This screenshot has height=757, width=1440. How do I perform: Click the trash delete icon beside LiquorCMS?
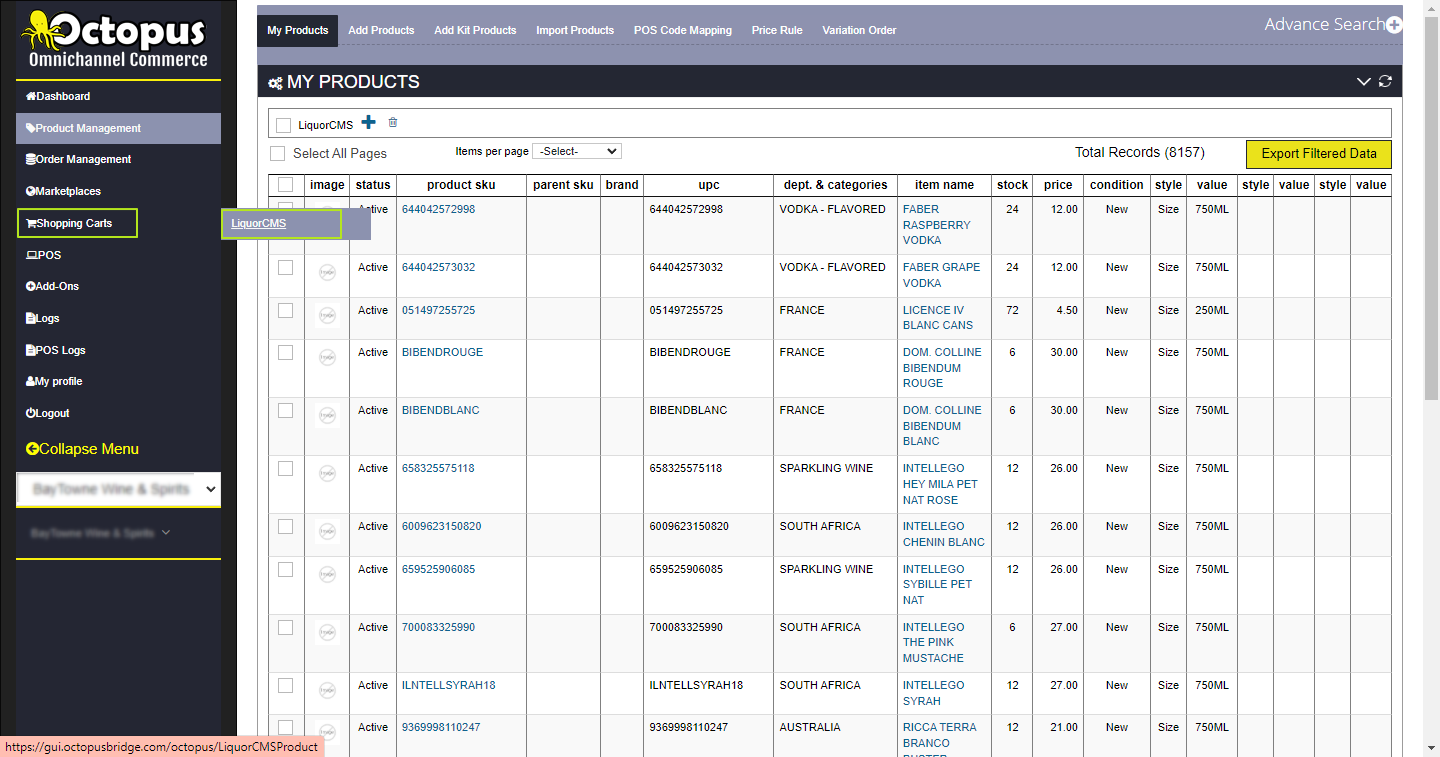tap(393, 122)
